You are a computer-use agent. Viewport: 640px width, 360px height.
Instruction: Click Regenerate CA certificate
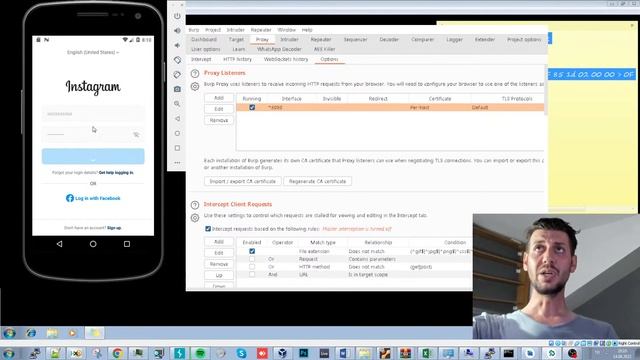[x=317, y=181]
